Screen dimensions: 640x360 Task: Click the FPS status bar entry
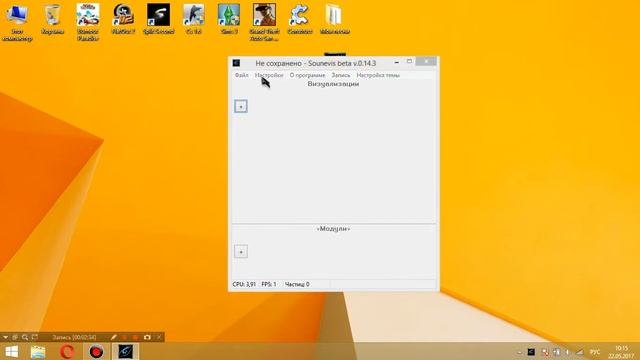click(269, 284)
